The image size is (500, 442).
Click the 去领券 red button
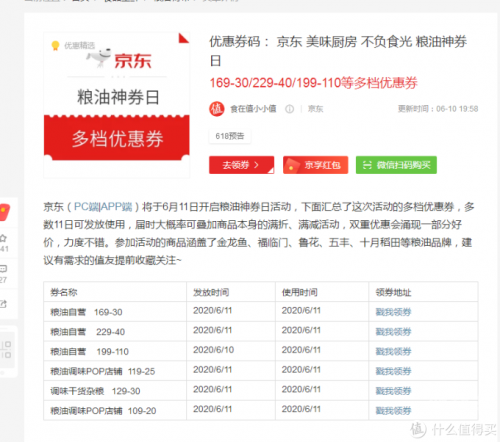[241, 165]
